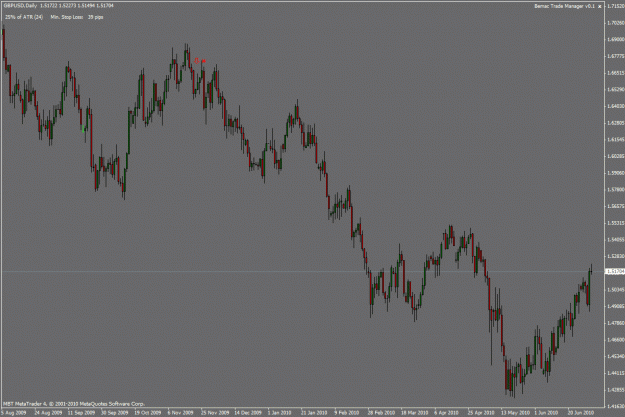Click the 1.61545 level on the price axis

coord(616,140)
